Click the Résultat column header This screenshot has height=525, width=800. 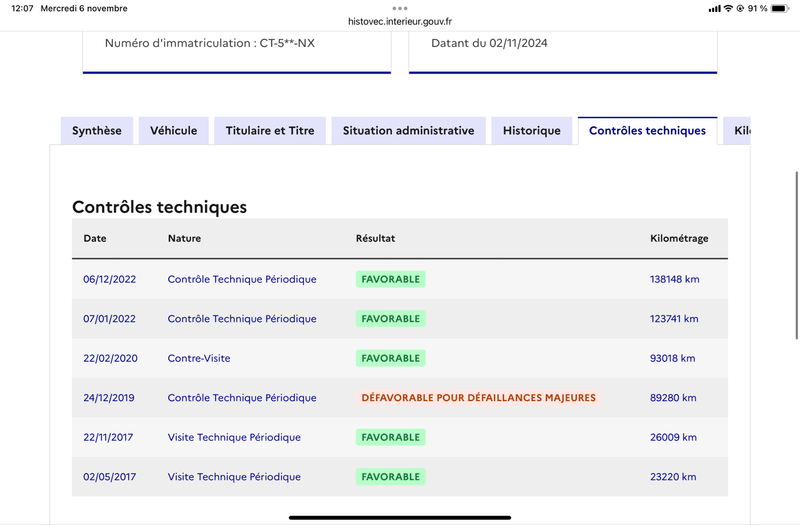(x=376, y=238)
